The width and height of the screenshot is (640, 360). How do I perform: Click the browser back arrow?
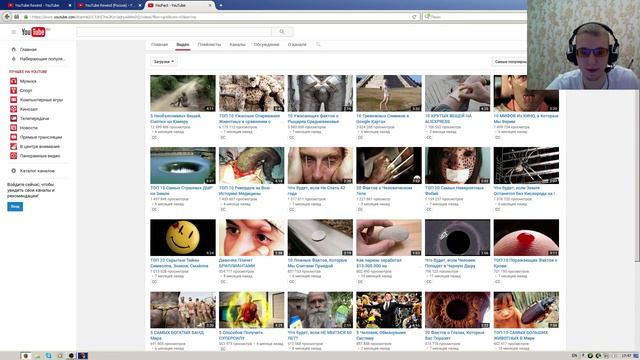[7, 17]
